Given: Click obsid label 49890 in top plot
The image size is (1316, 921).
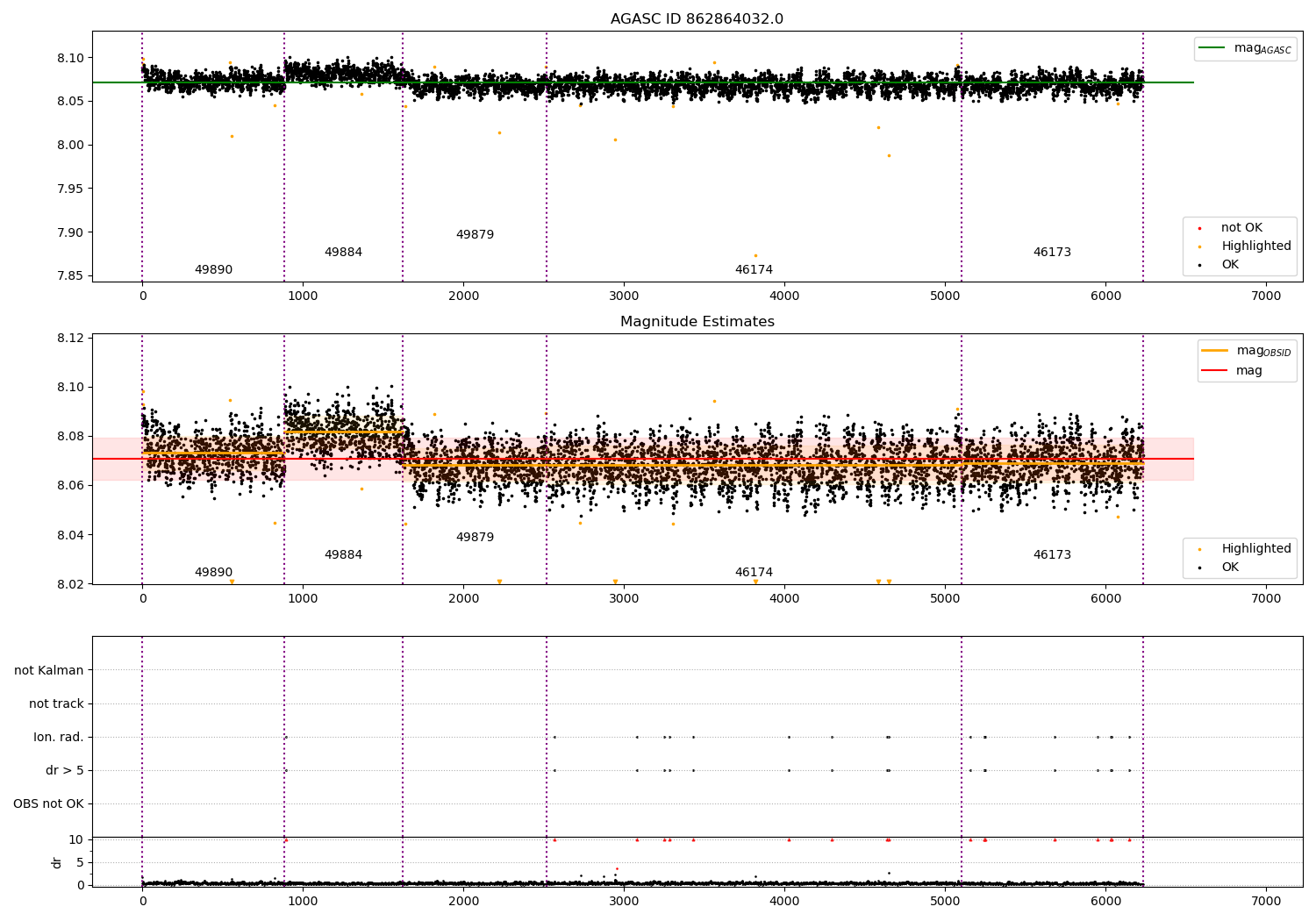Looking at the screenshot, I should (213, 270).
